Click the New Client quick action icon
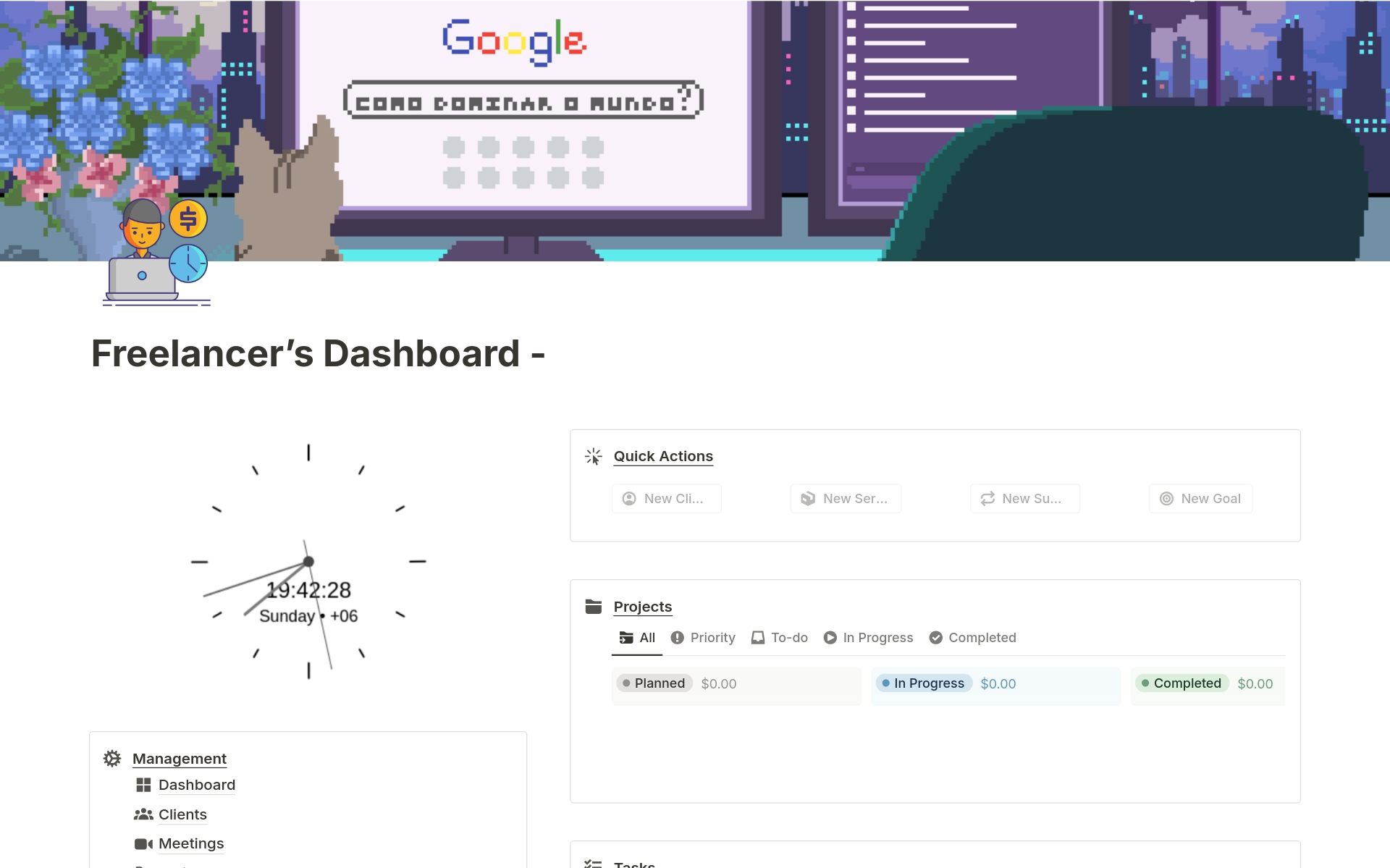This screenshot has height=868, width=1390. pyautogui.click(x=630, y=498)
